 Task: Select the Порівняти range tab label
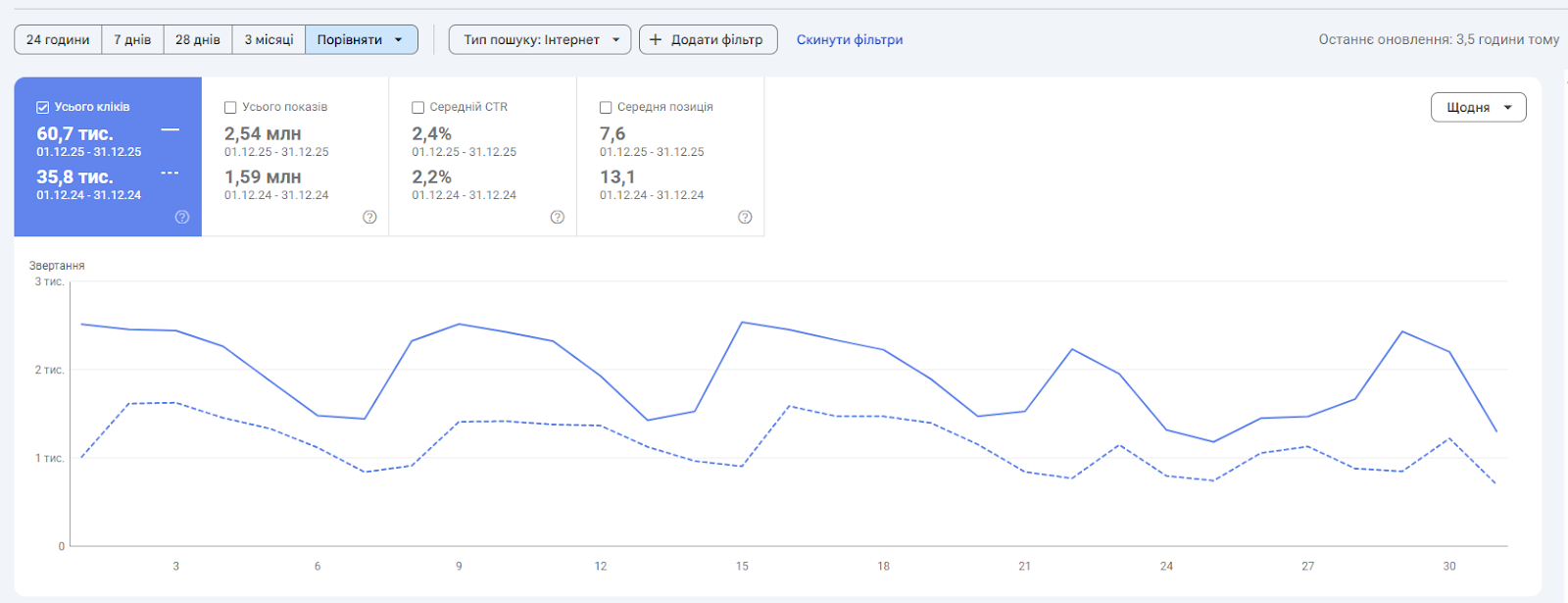(350, 39)
